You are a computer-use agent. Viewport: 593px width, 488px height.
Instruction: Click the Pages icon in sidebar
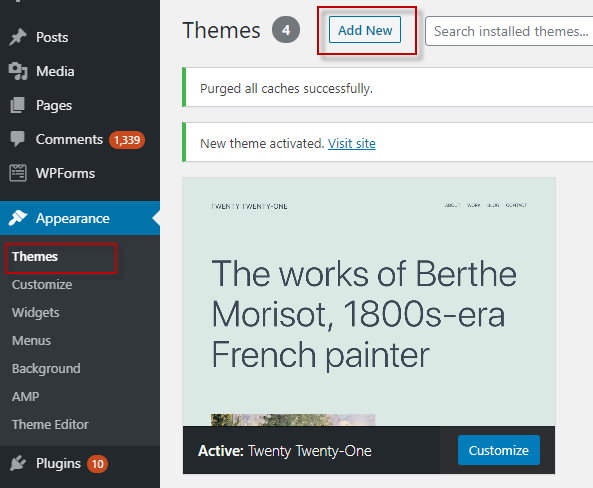tap(18, 105)
